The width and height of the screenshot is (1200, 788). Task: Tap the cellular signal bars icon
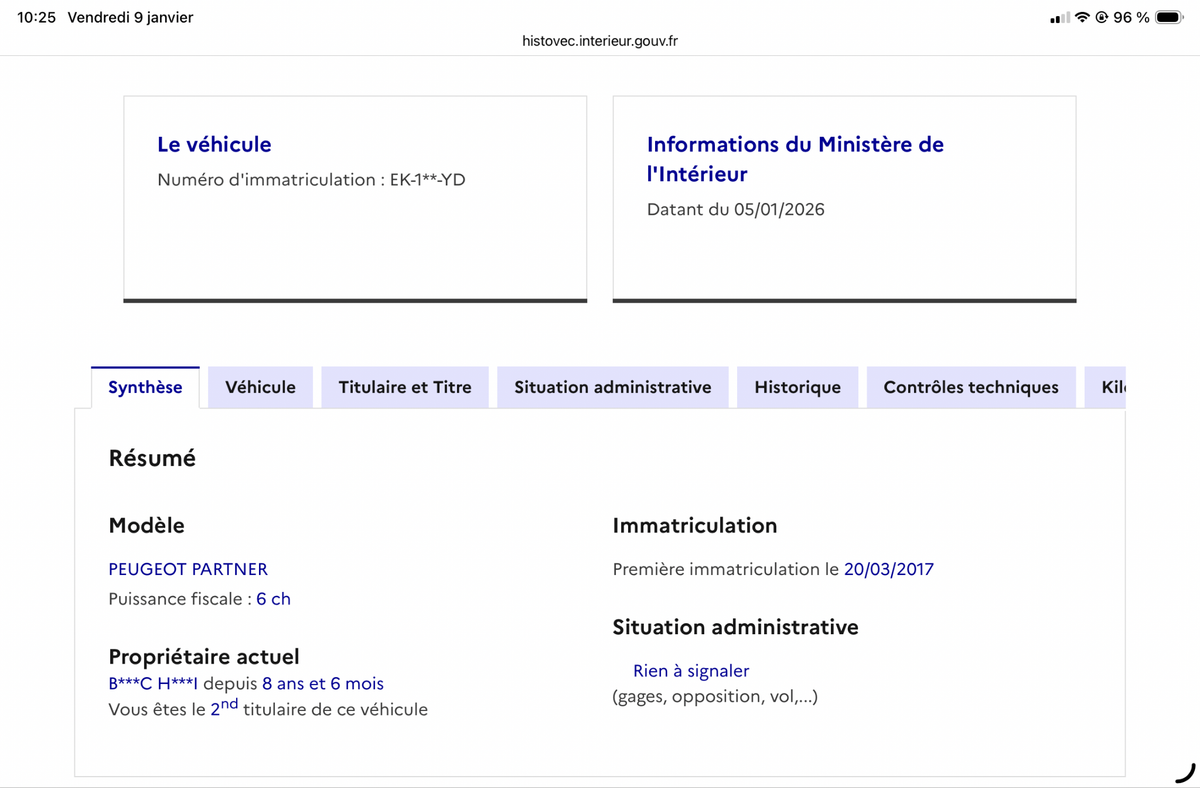pos(1059,18)
